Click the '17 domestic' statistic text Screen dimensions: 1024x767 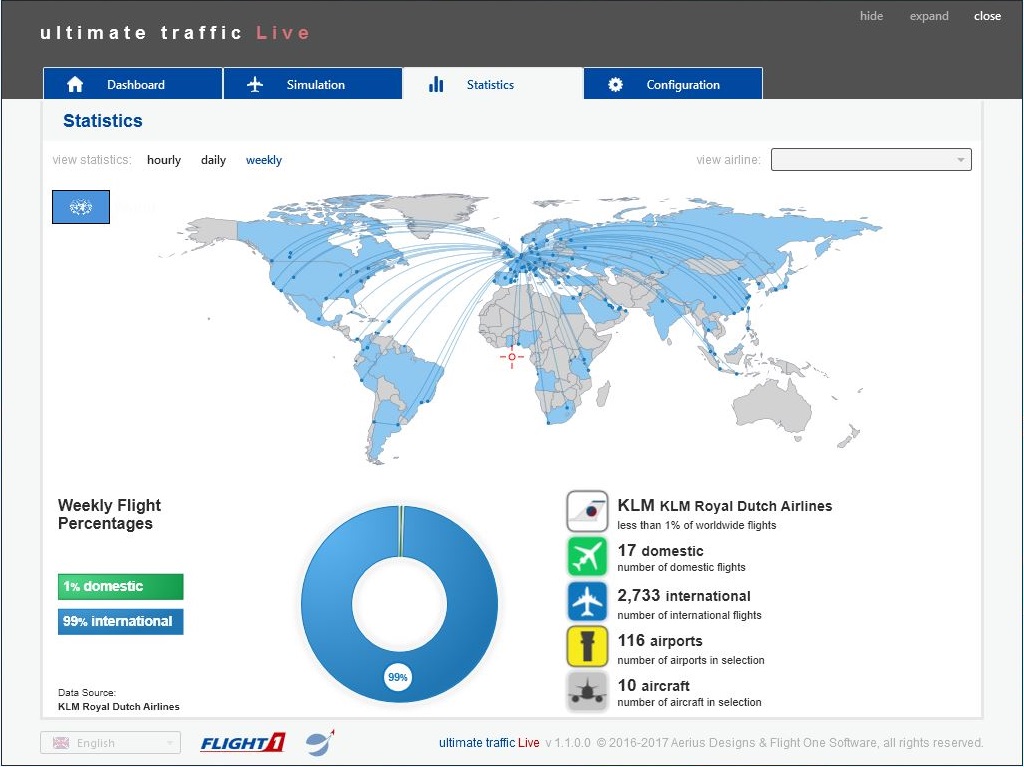click(660, 551)
